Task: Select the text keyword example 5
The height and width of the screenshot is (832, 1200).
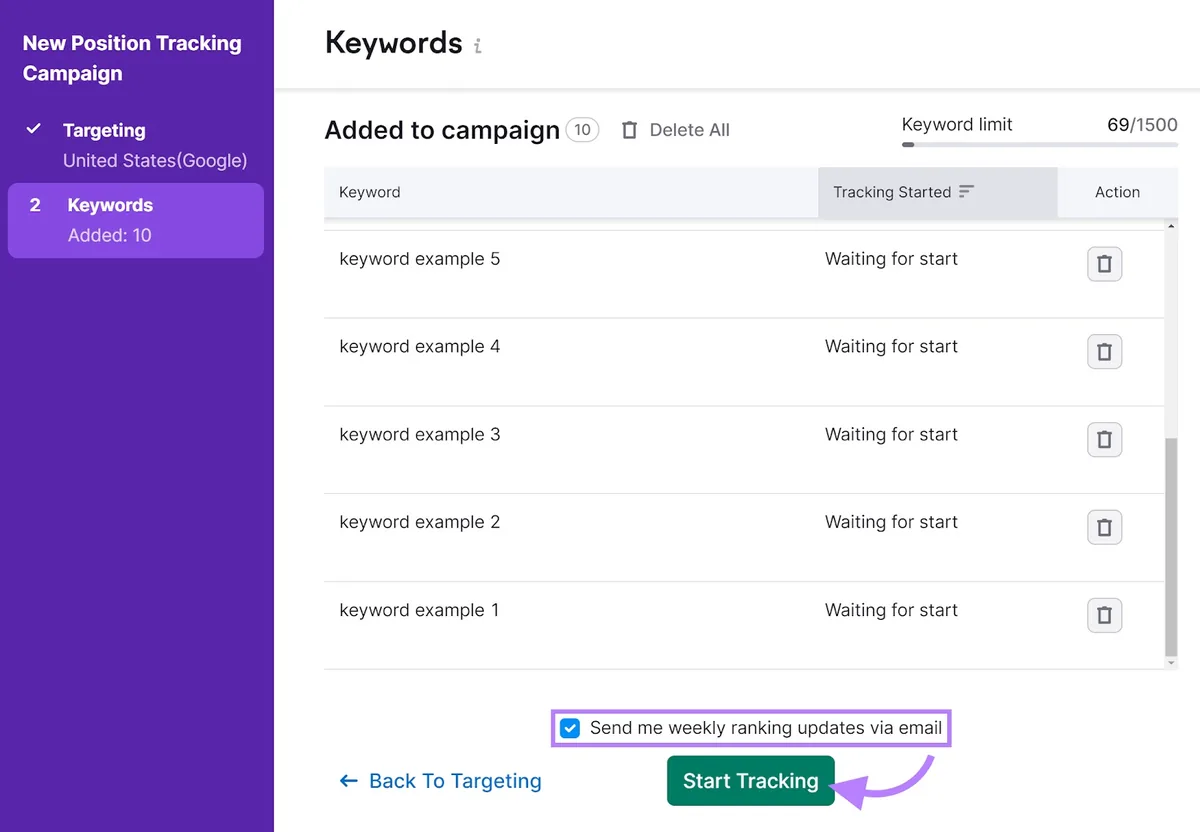Action: pos(420,259)
